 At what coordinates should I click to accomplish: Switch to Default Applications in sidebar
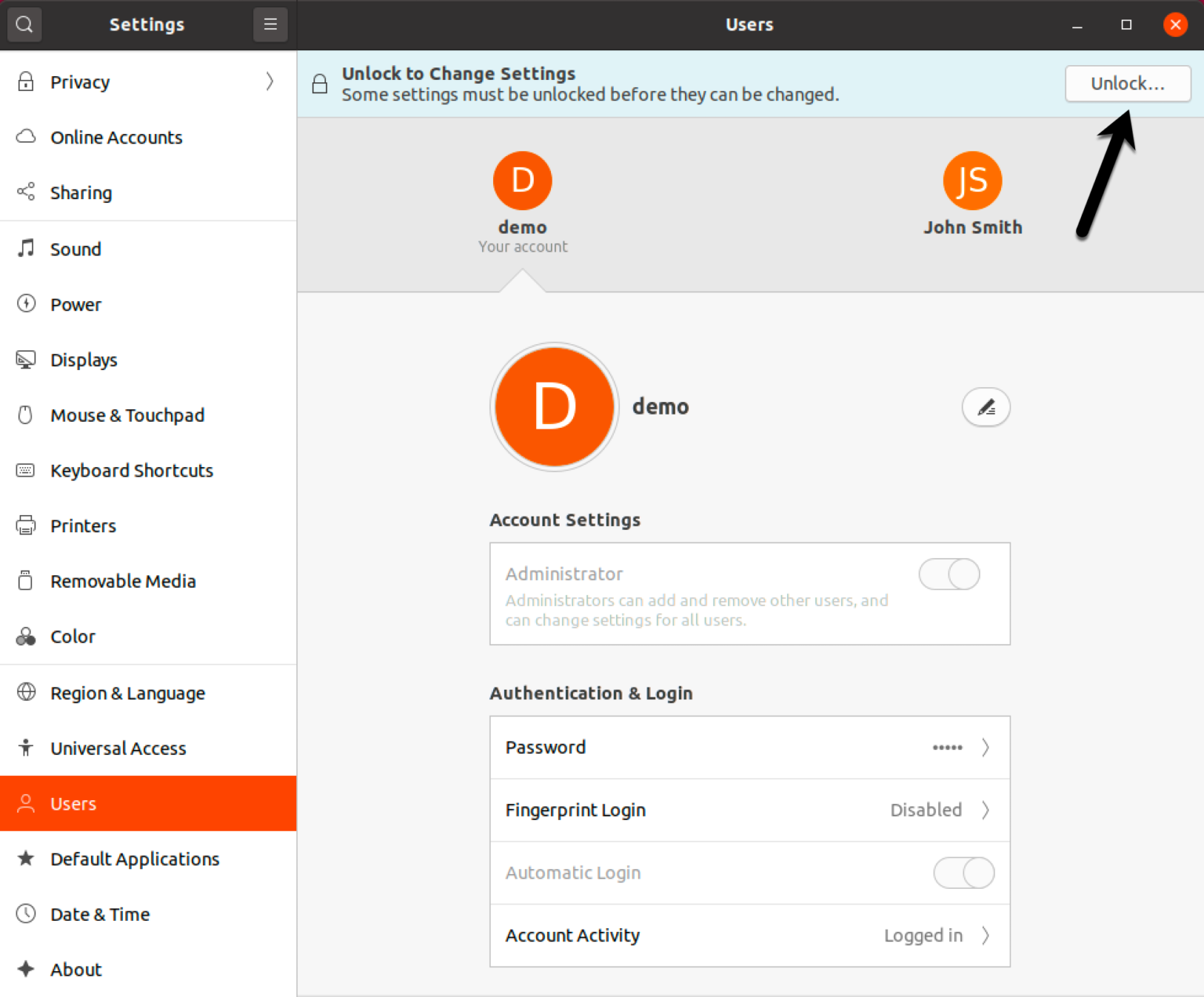click(135, 859)
